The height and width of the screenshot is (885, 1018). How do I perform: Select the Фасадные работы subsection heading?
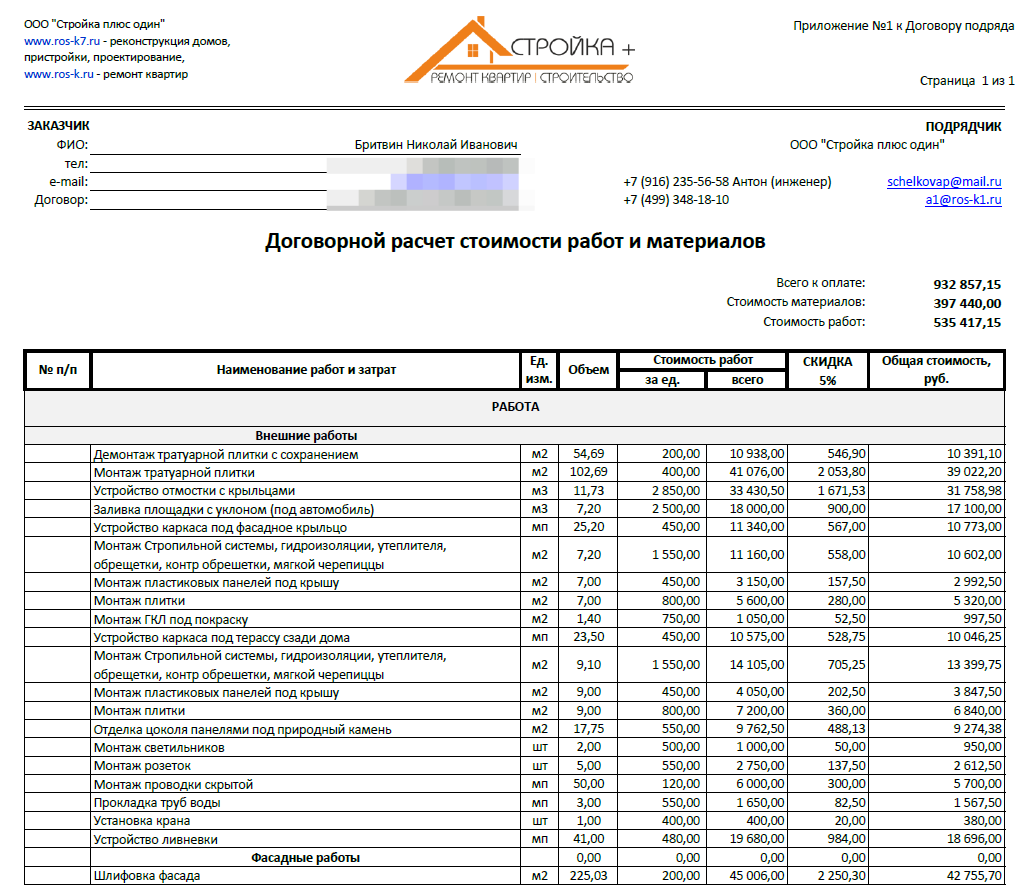pos(306,858)
